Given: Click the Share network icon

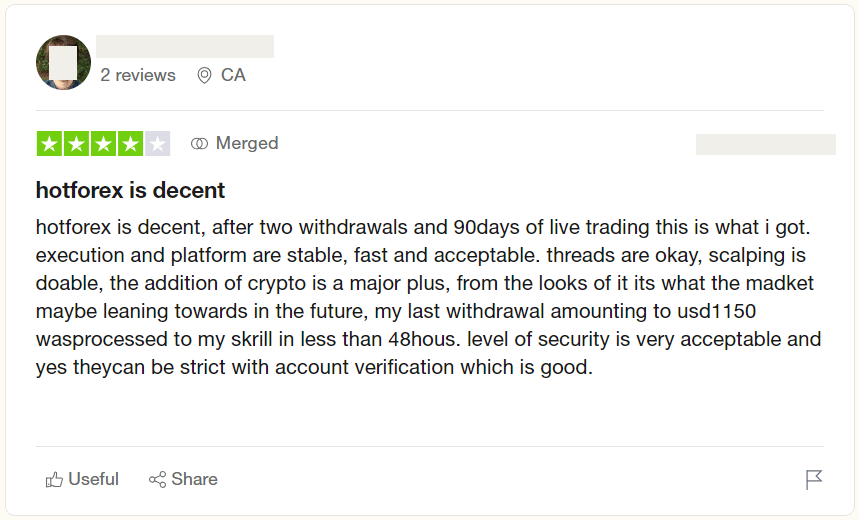Looking at the screenshot, I should pos(157,480).
